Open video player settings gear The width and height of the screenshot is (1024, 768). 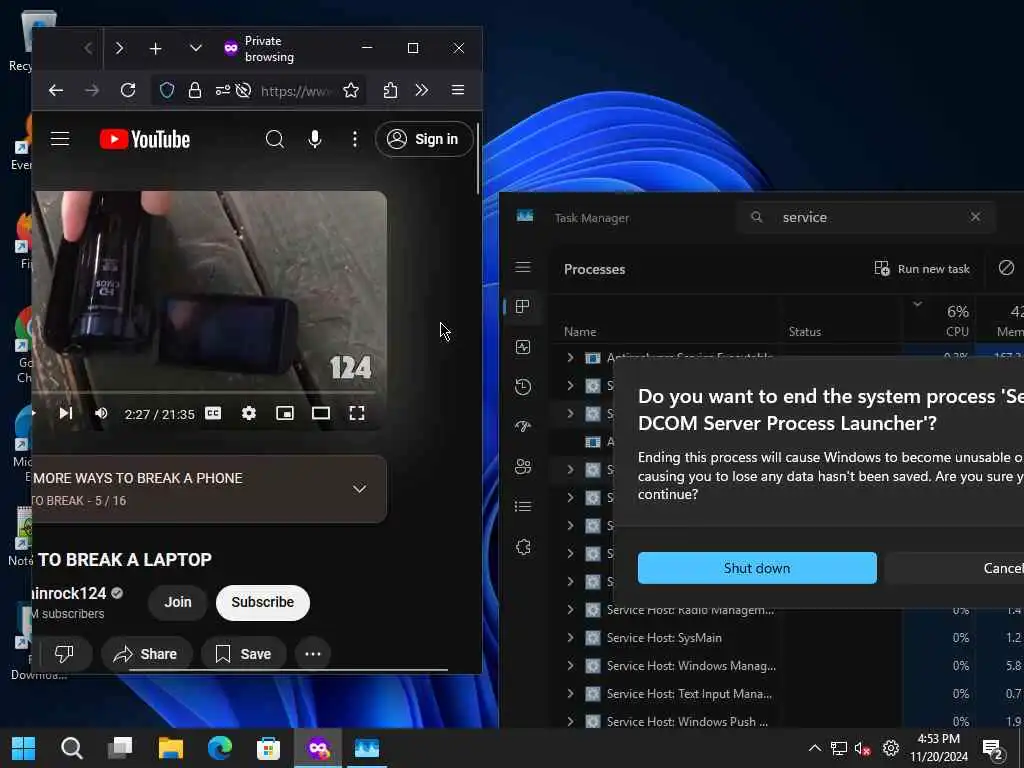point(249,413)
